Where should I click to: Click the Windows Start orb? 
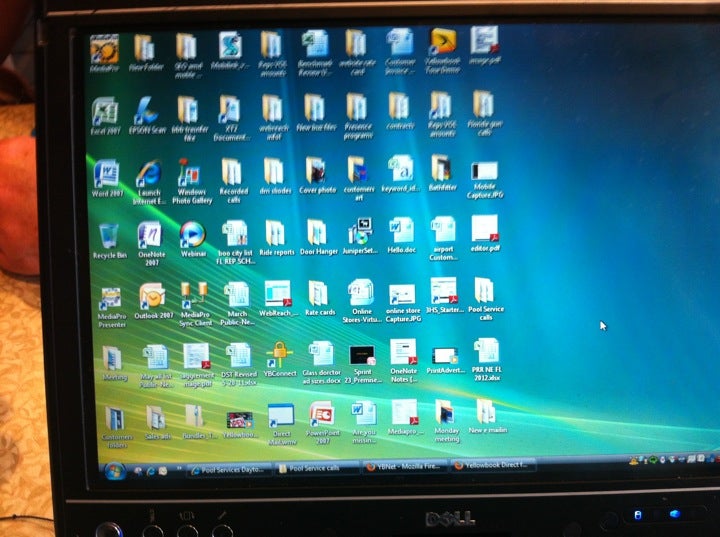[114, 471]
